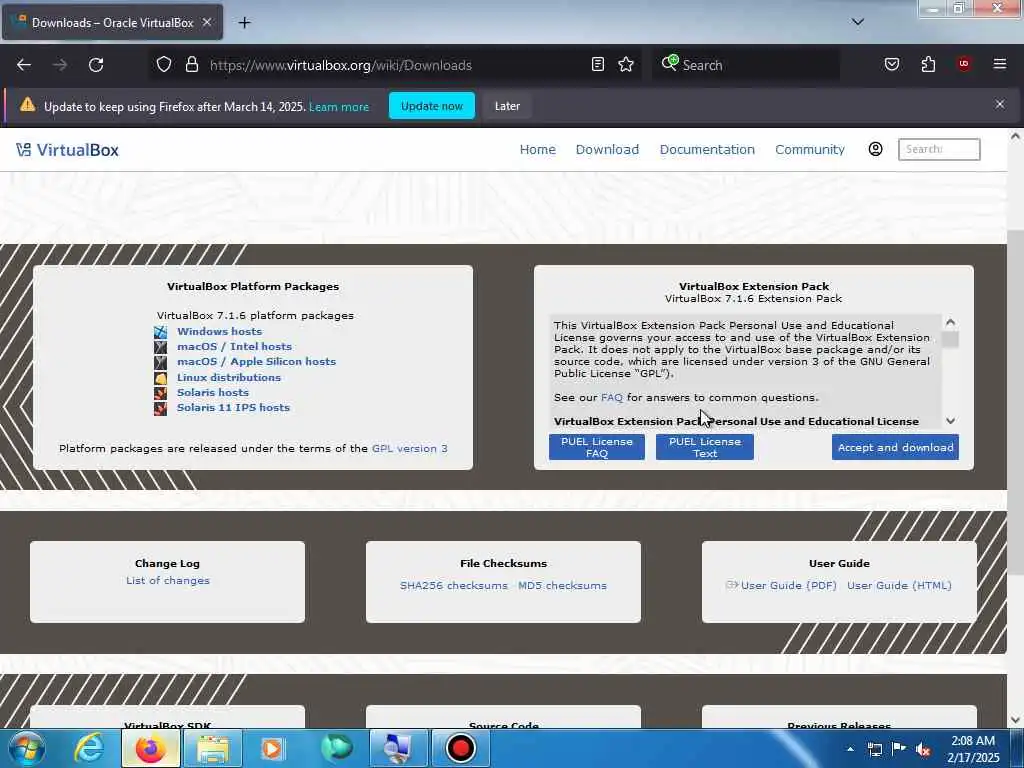Image resolution: width=1024 pixels, height=768 pixels.
Task: Click the Firefox taskbar icon
Action: click(x=150, y=748)
